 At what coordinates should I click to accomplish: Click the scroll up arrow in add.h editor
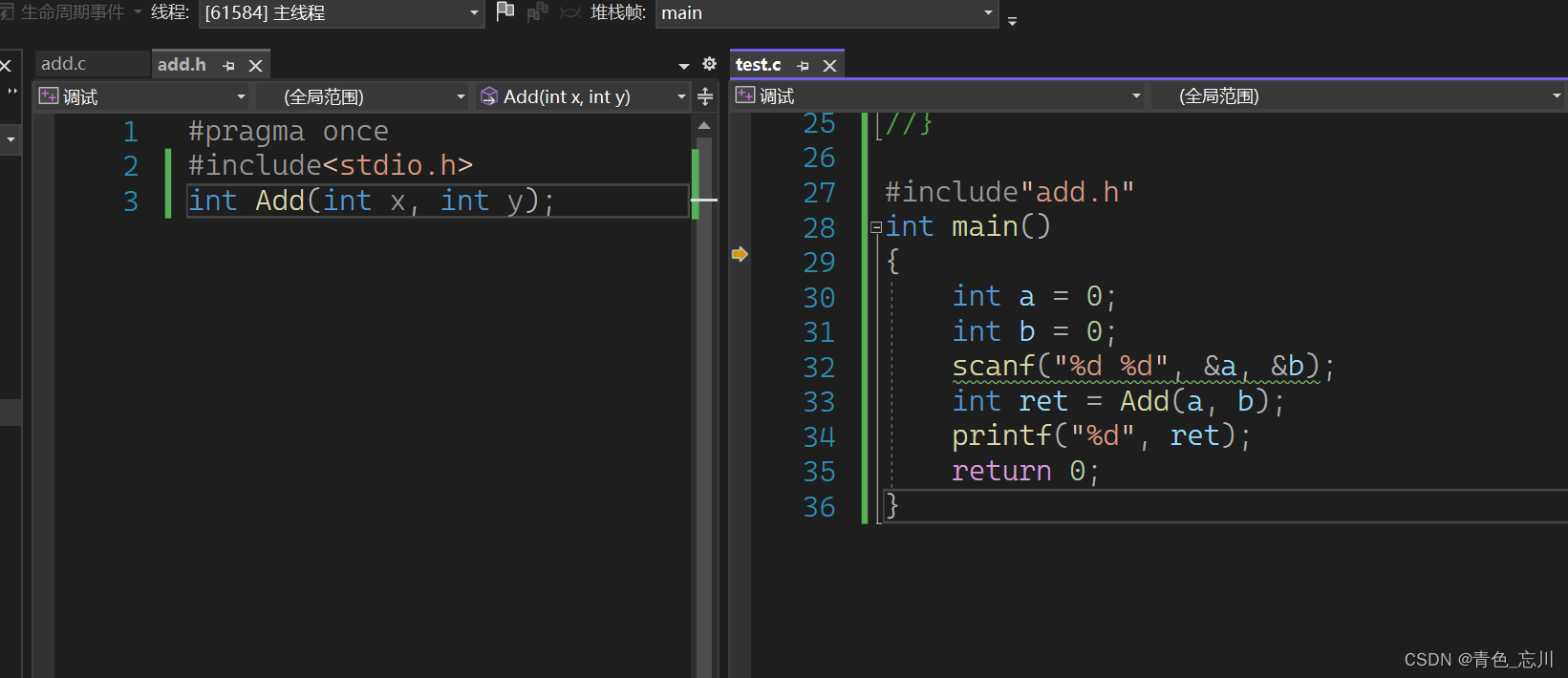(x=704, y=126)
